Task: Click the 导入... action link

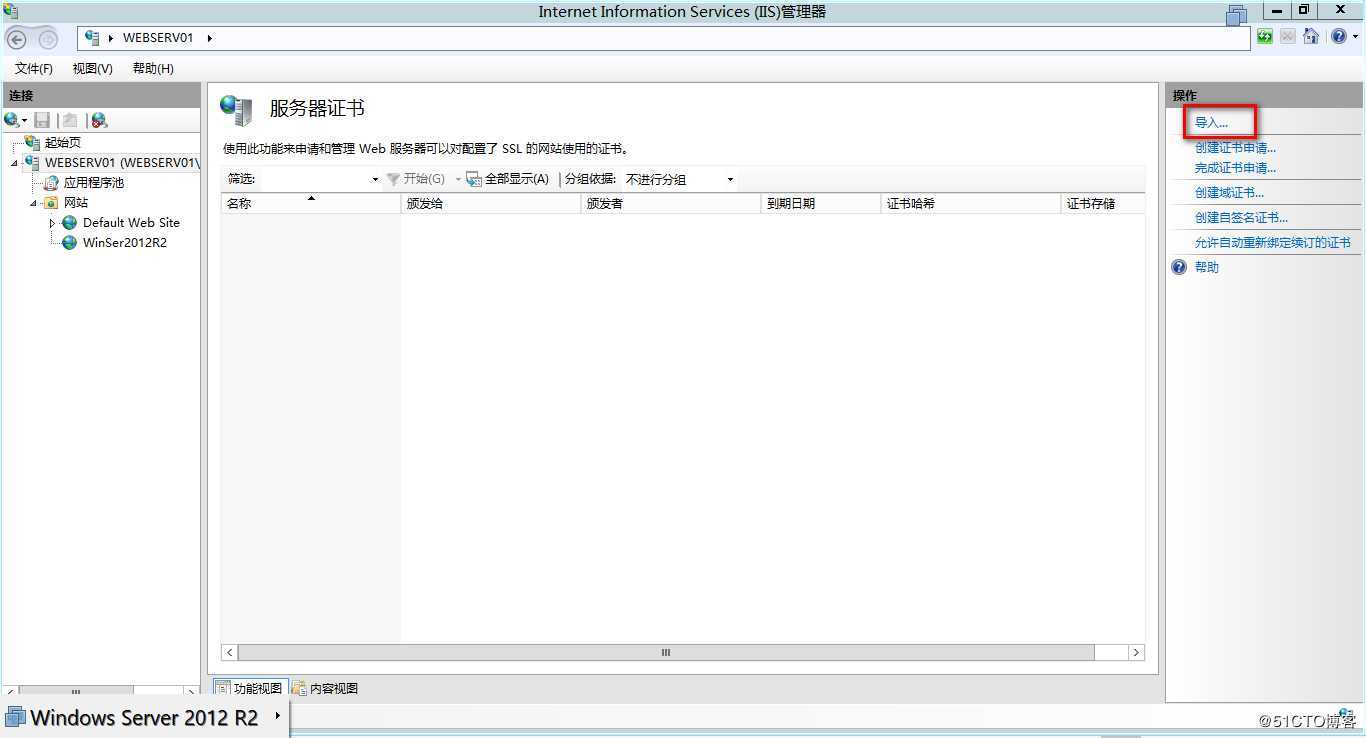Action: click(x=1211, y=122)
